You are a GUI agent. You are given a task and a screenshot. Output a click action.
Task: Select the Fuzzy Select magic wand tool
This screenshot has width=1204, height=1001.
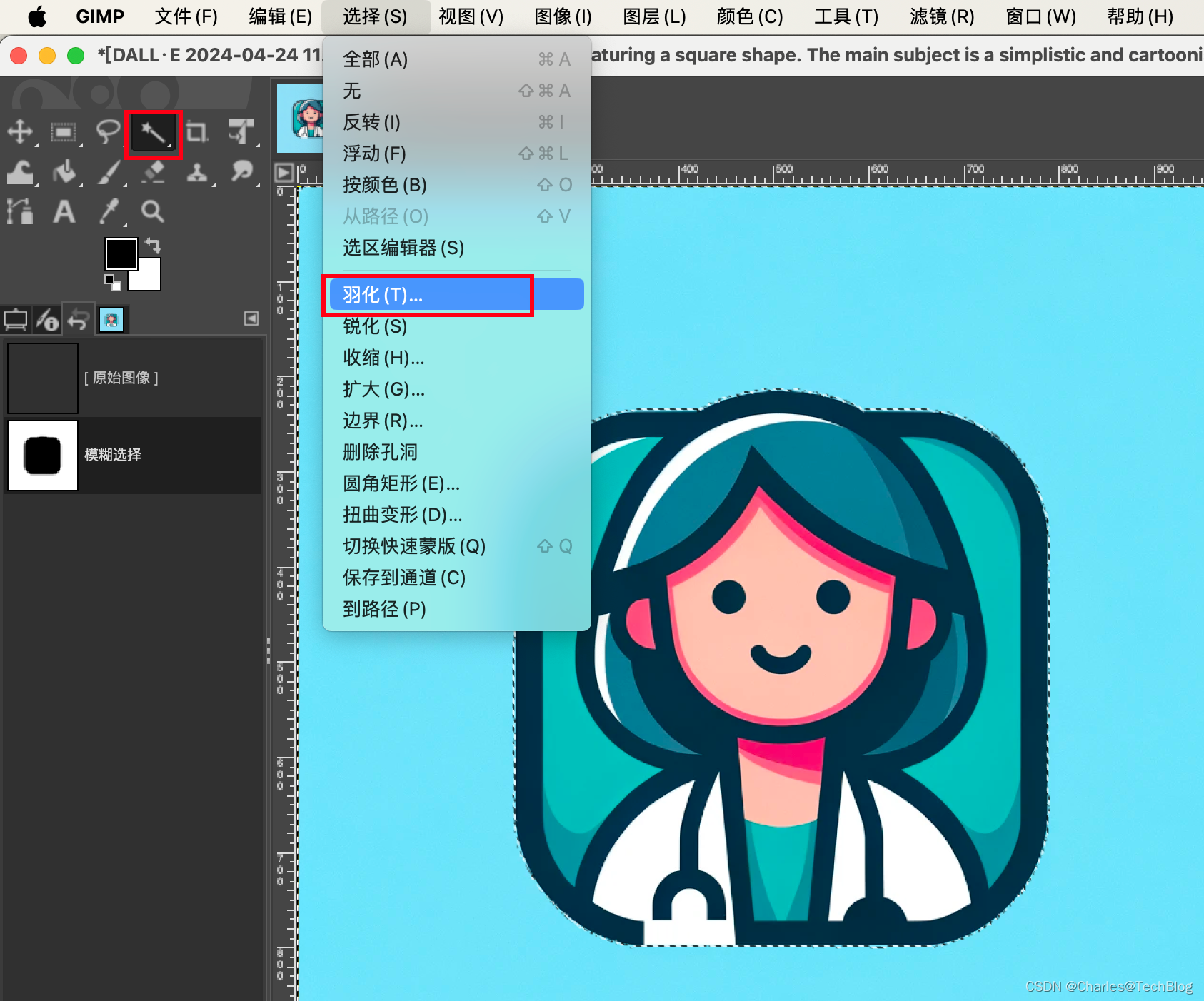(153, 134)
